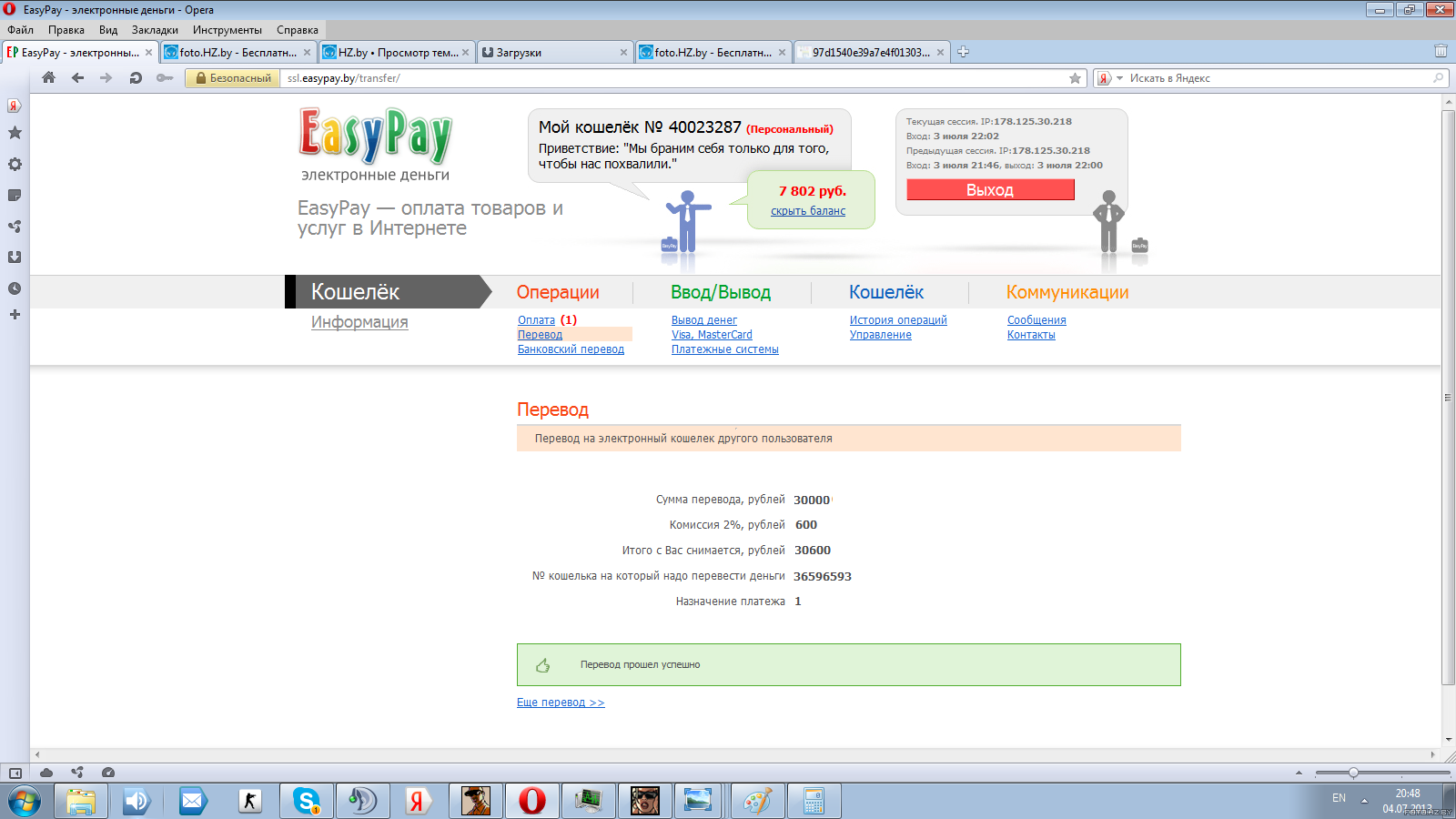Open the Сообщения link

tap(1036, 320)
